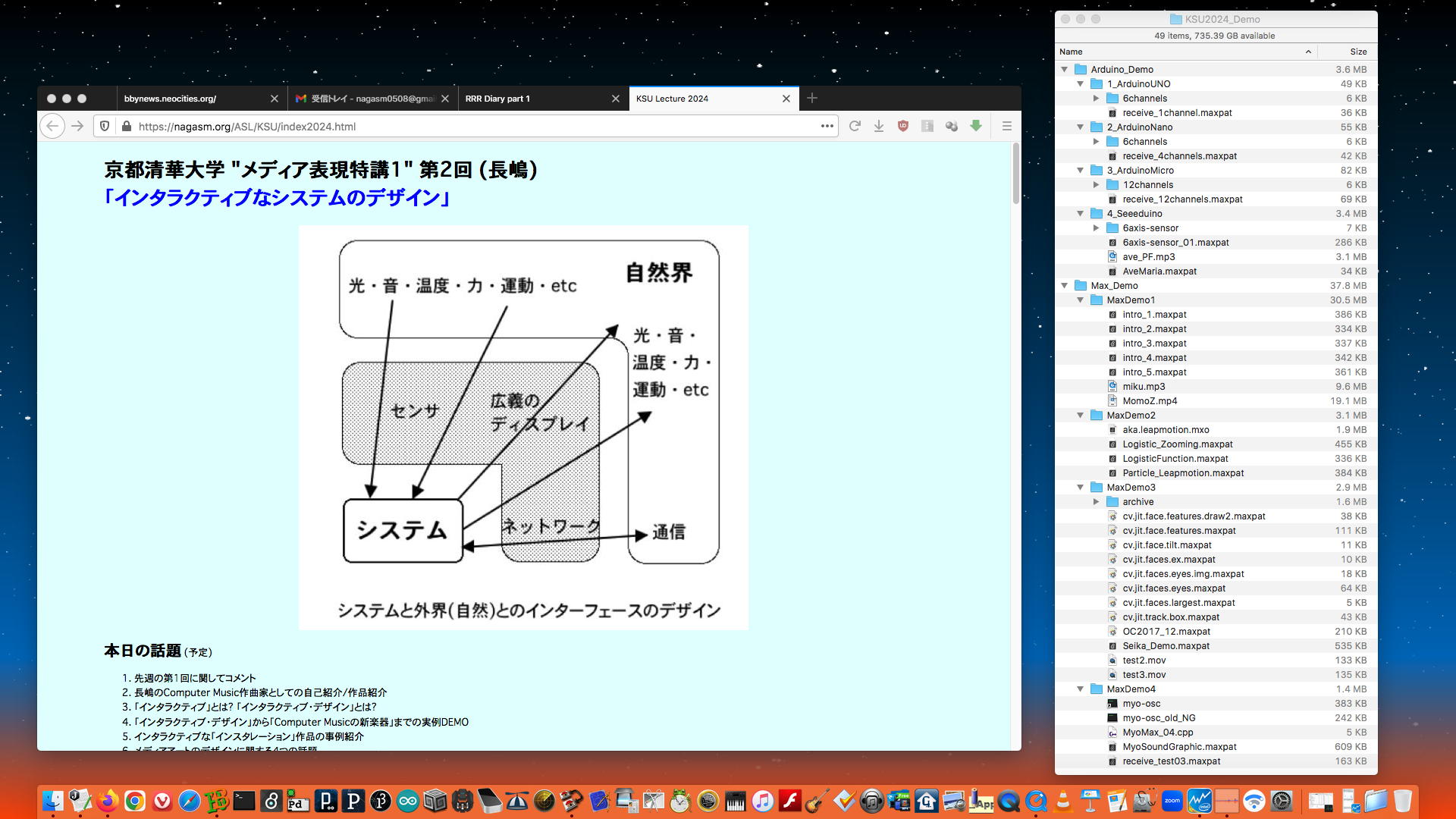Click the URL address bar
This screenshot has width=1456, height=819.
click(x=470, y=127)
